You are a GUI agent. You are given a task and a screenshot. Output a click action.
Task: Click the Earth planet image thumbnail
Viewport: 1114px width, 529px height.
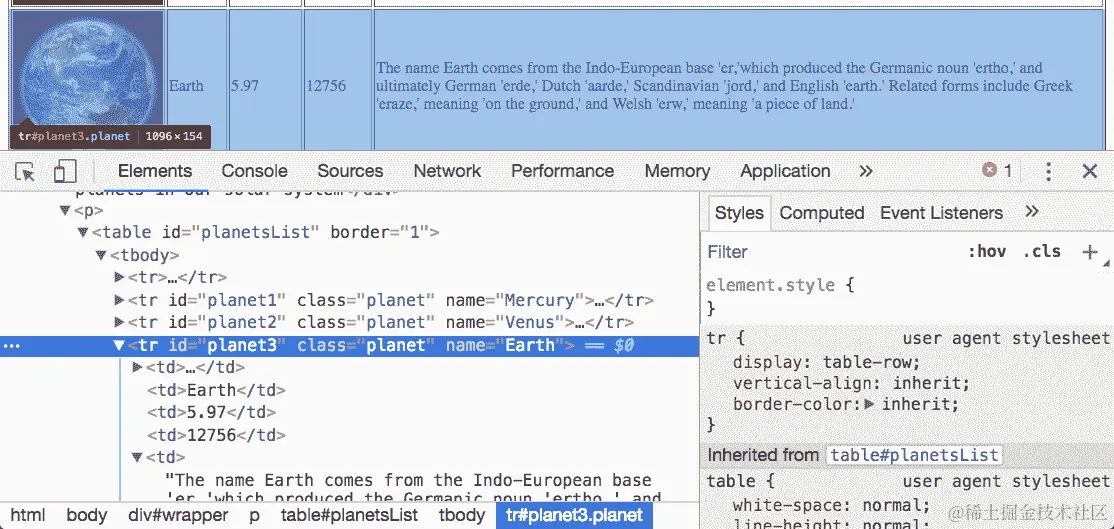pyautogui.click(x=88, y=80)
